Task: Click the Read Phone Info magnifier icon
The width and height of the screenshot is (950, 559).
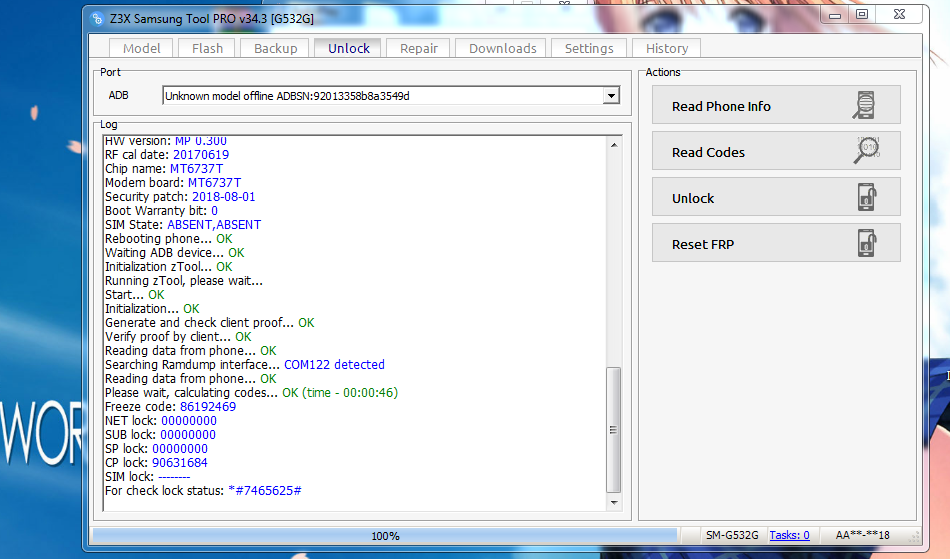Action: tap(865, 105)
